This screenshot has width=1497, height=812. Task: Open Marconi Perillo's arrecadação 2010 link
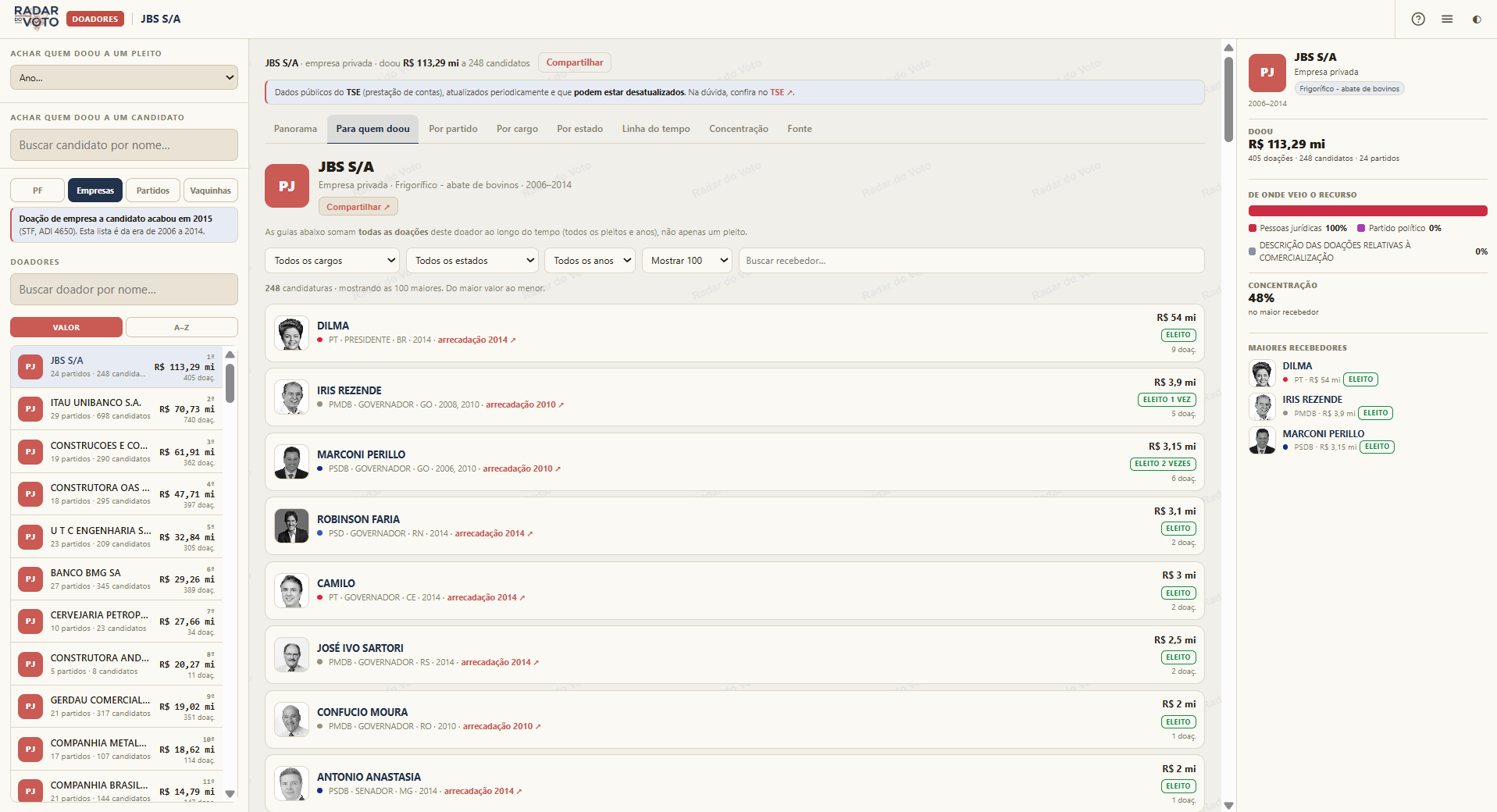522,469
